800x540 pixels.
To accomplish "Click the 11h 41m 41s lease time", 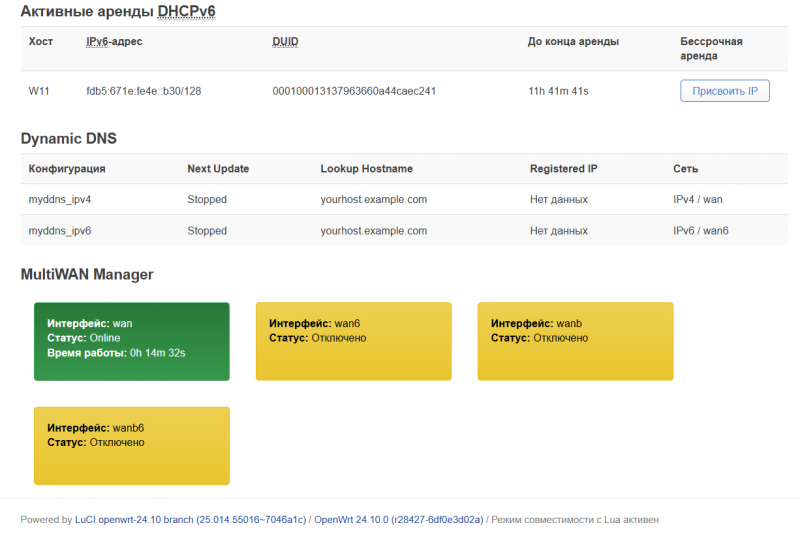I will [x=558, y=91].
